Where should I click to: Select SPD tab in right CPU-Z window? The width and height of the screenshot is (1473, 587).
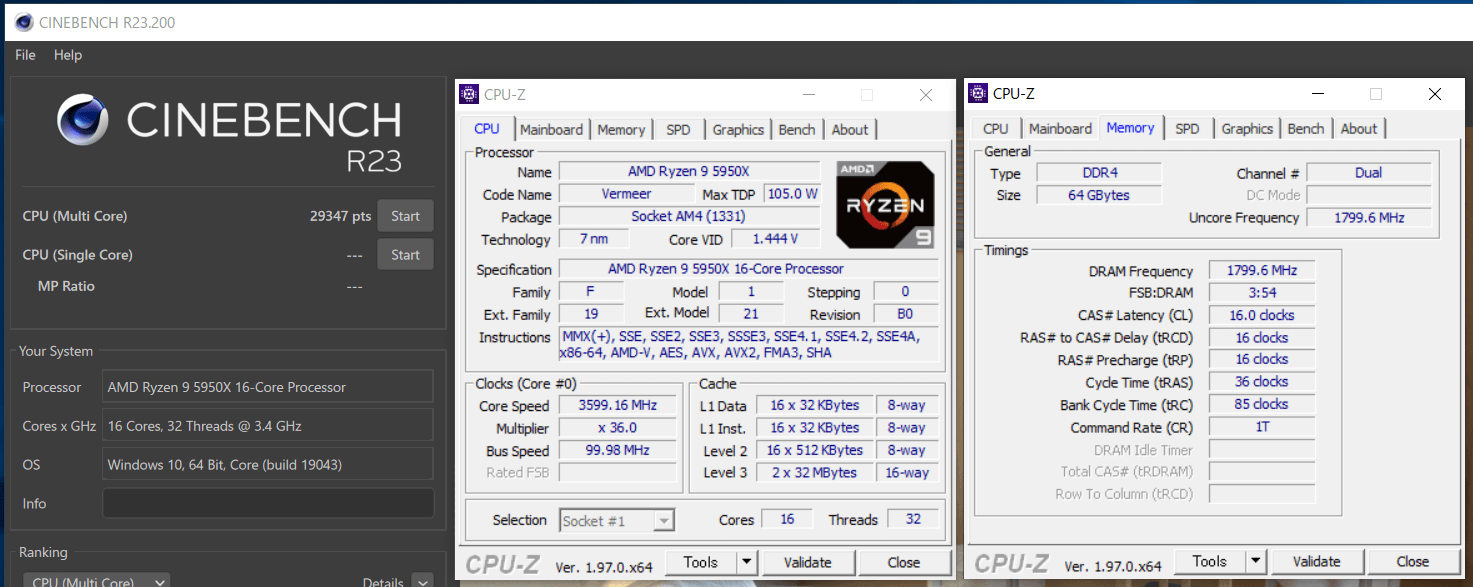pyautogui.click(x=1187, y=128)
